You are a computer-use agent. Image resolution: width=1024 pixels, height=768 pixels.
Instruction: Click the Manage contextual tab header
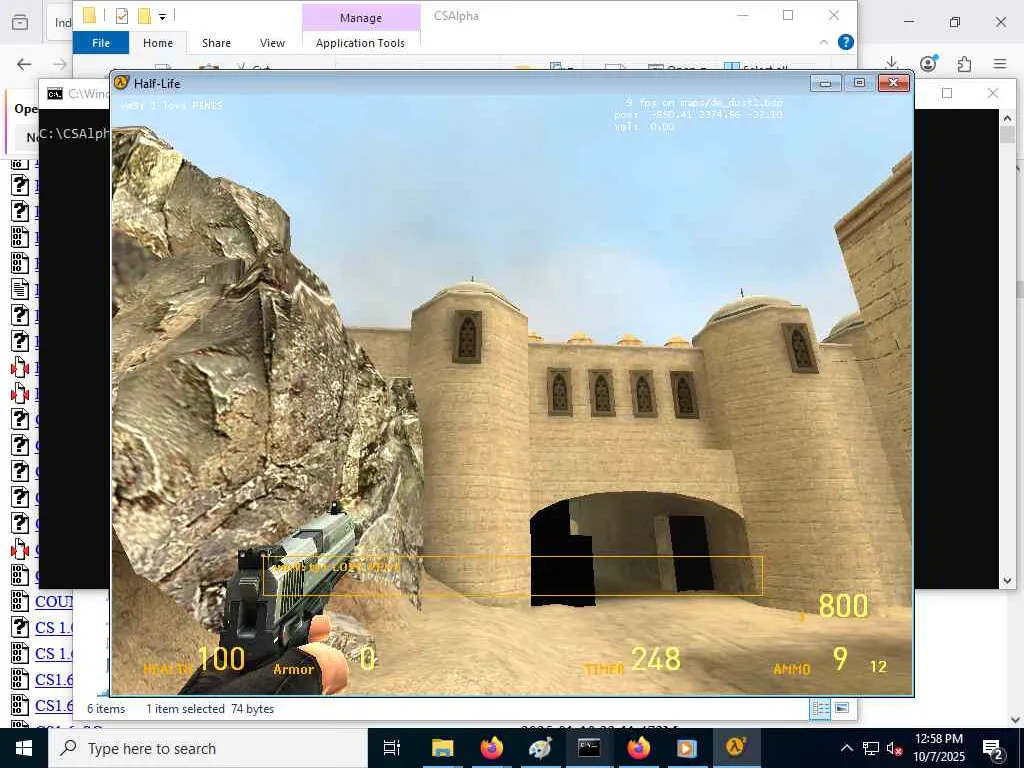[x=361, y=18]
